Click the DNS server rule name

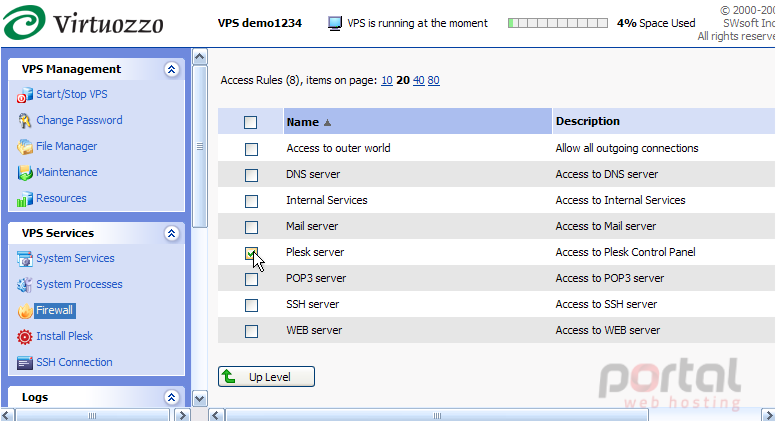pos(313,175)
